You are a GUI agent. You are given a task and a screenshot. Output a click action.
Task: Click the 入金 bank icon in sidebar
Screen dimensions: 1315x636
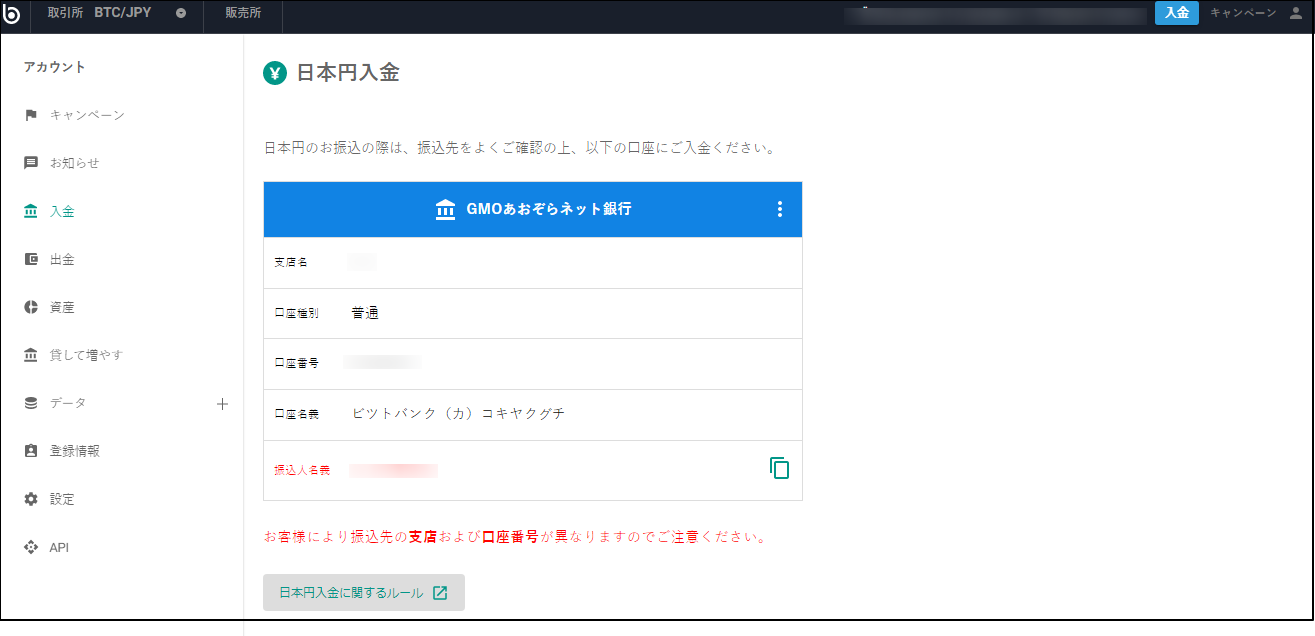(x=31, y=211)
